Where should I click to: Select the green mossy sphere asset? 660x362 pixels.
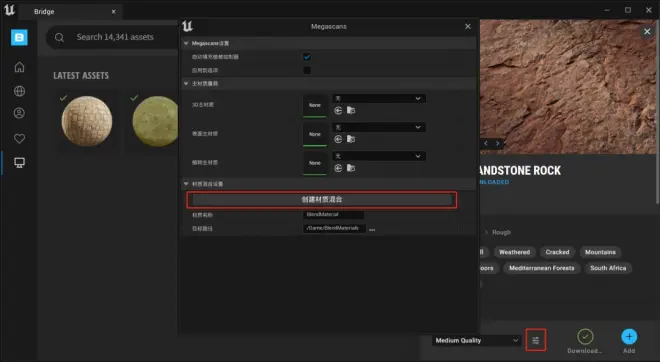[x=155, y=122]
